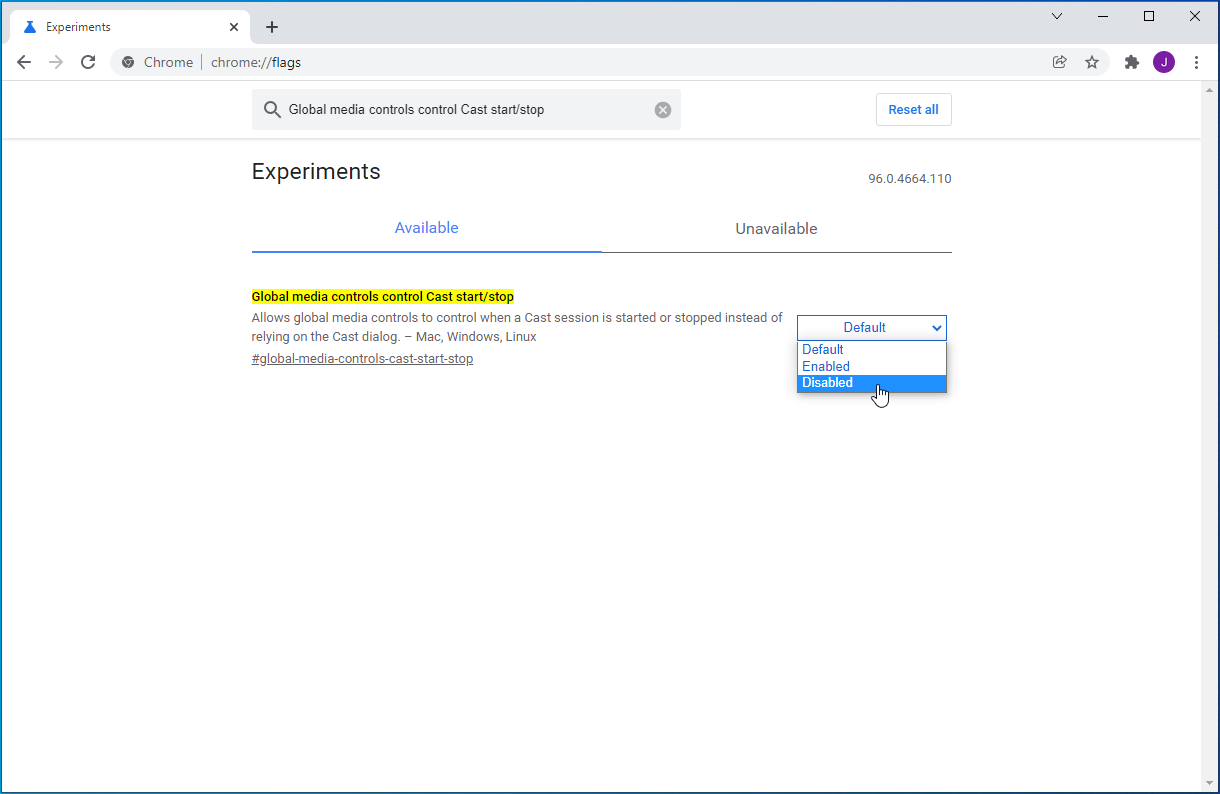Viewport: 1220px width, 794px height.
Task: Bookmark this tab with the star icon
Action: click(1092, 62)
